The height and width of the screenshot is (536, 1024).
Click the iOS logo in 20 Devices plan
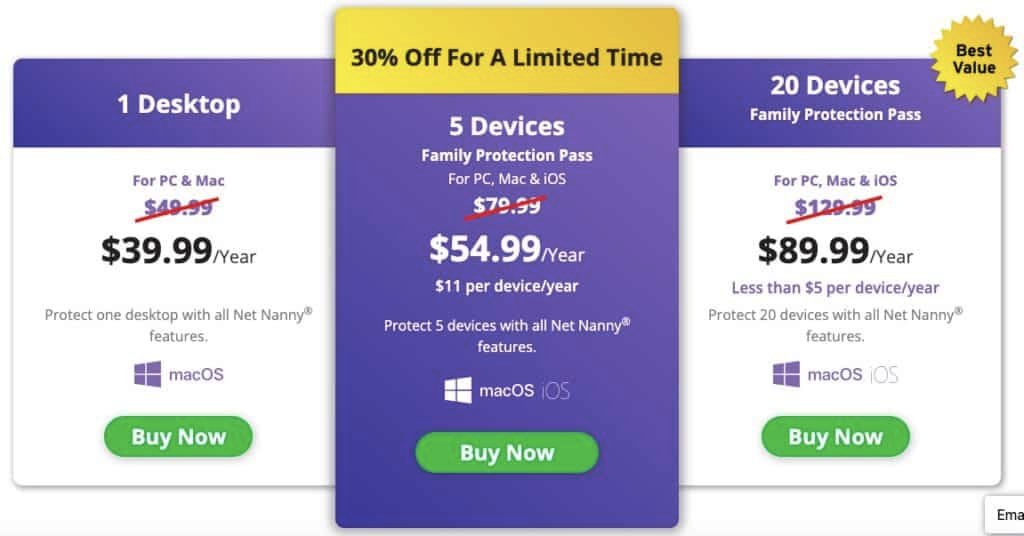[883, 375]
